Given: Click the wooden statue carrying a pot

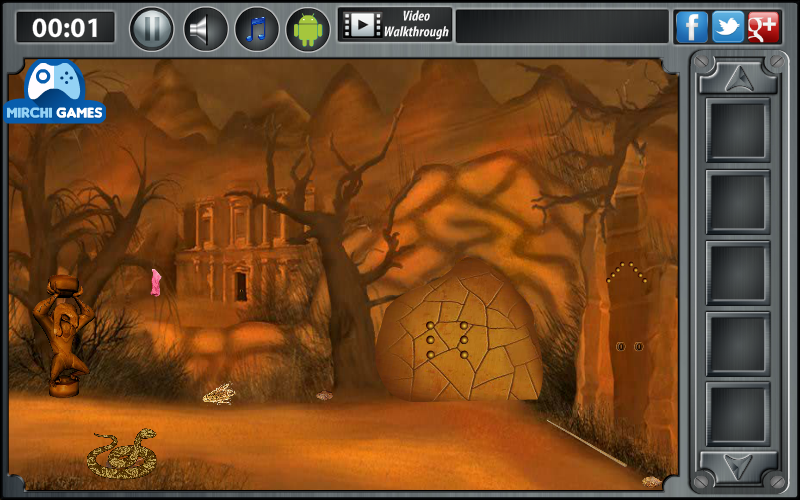Looking at the screenshot, I should [64, 335].
